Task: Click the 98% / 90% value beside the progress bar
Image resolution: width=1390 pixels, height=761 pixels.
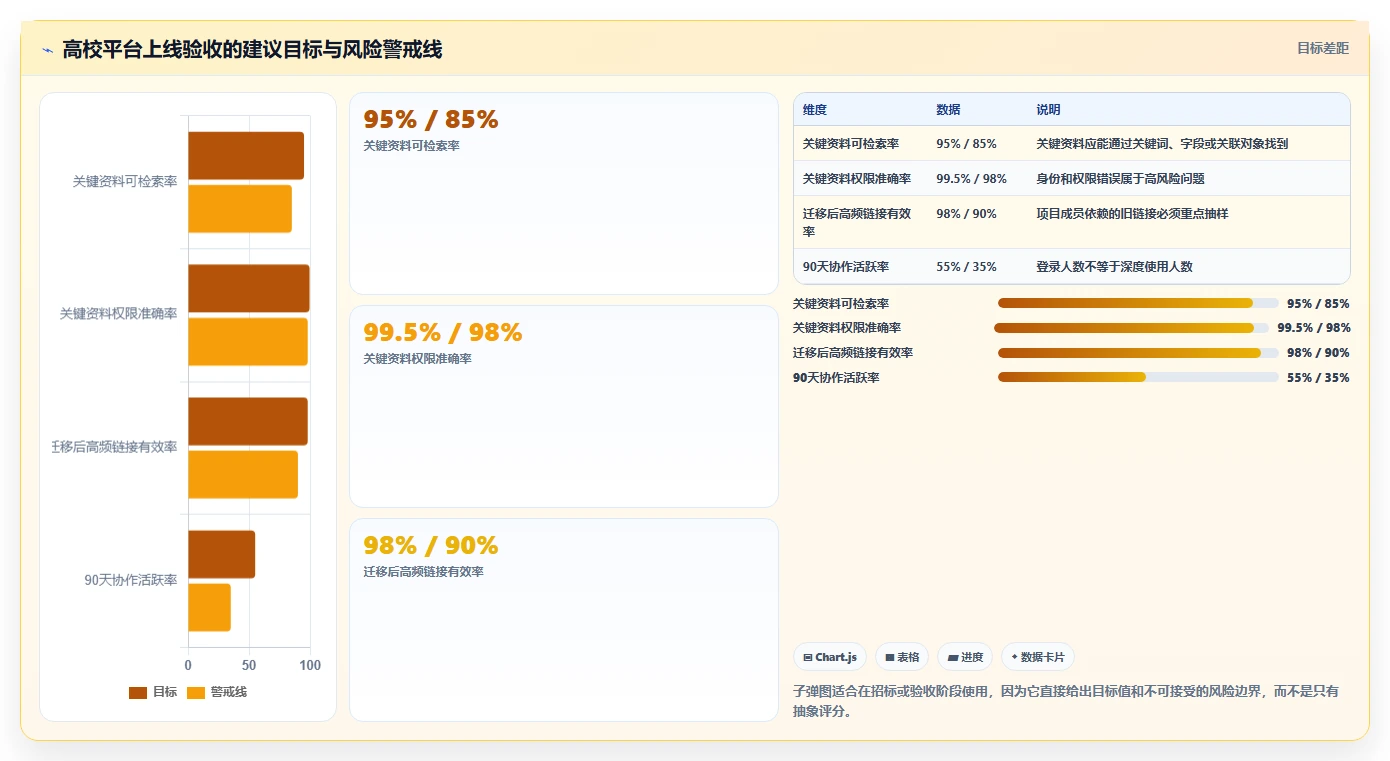Action: click(x=1318, y=353)
